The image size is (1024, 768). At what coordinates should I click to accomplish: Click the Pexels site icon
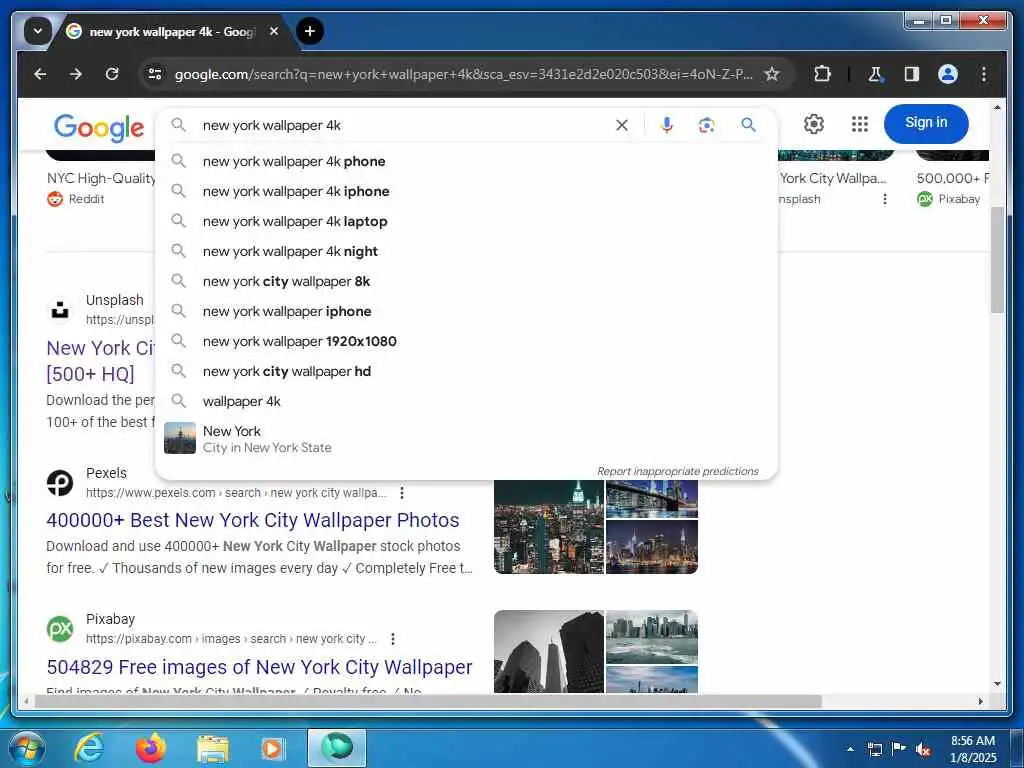tap(60, 483)
